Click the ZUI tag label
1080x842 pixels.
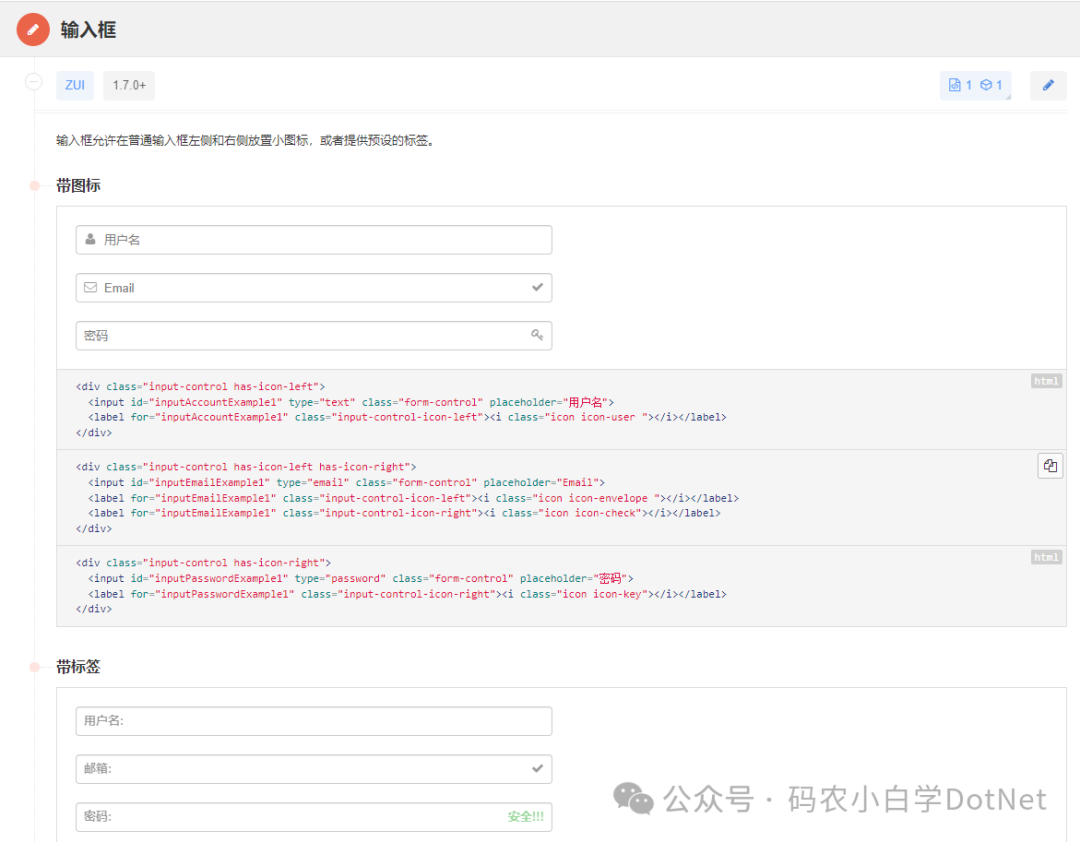click(75, 85)
